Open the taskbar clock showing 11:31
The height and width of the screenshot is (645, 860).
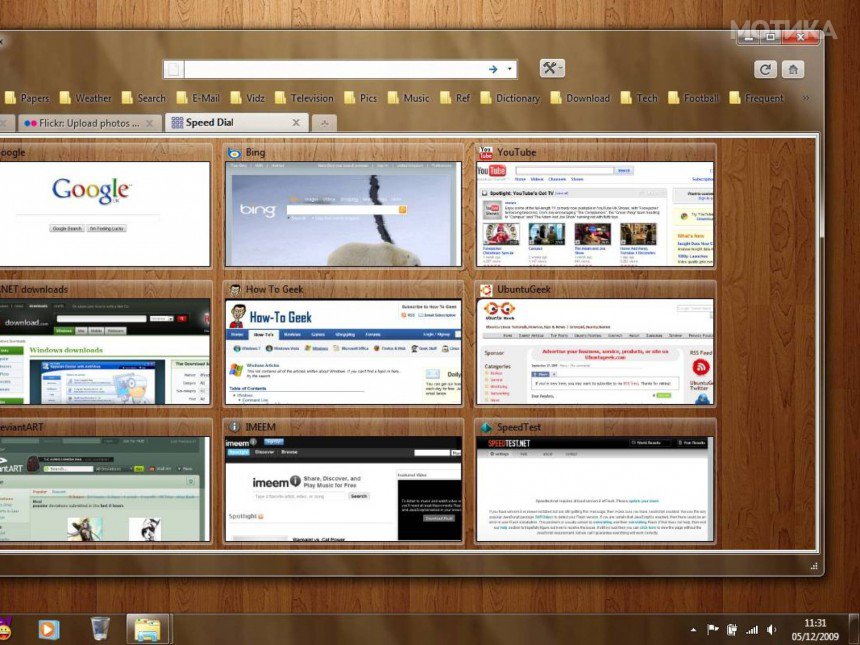pyautogui.click(x=815, y=630)
